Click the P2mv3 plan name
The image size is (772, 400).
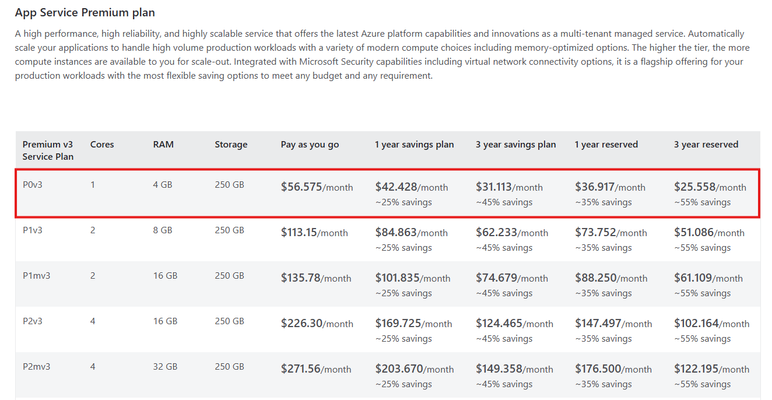coord(36,367)
